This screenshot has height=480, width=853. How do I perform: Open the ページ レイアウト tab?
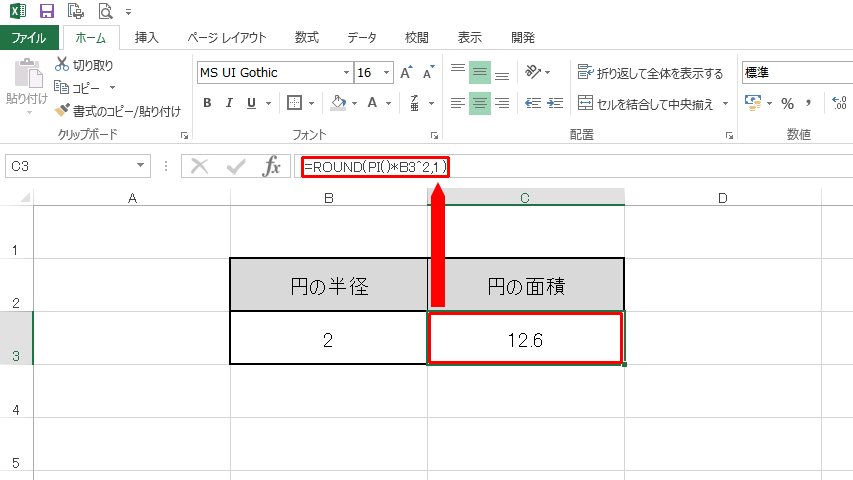227,38
